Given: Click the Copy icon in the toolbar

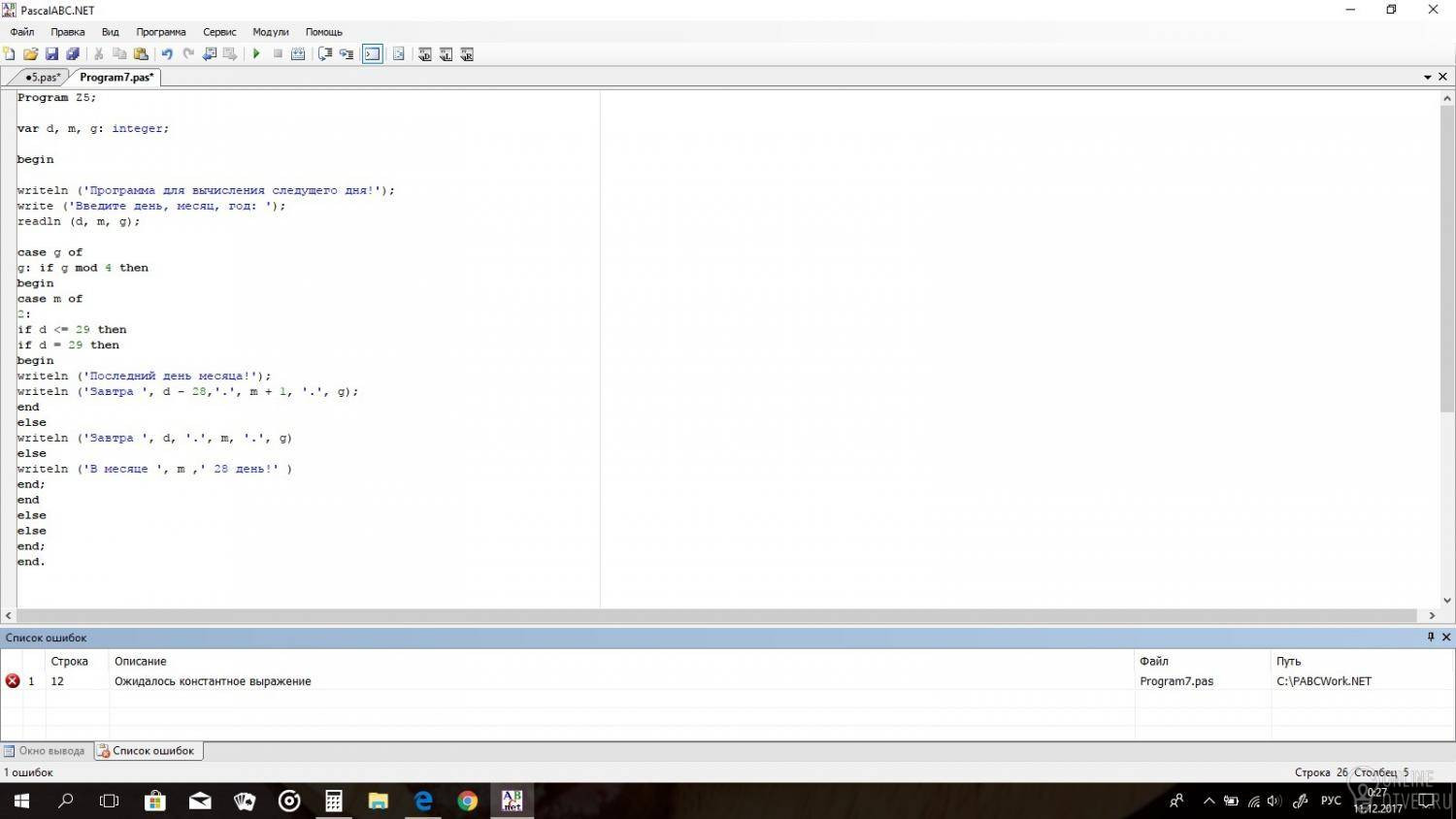Looking at the screenshot, I should coord(119,54).
